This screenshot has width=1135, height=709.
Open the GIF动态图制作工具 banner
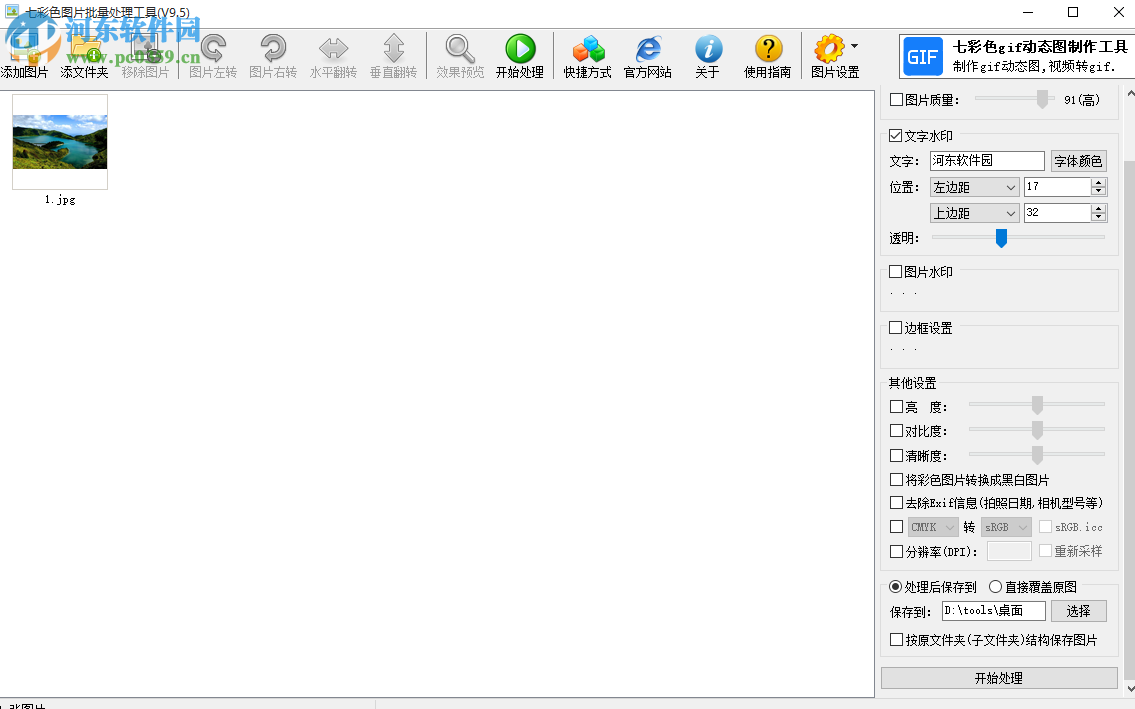click(1014, 57)
